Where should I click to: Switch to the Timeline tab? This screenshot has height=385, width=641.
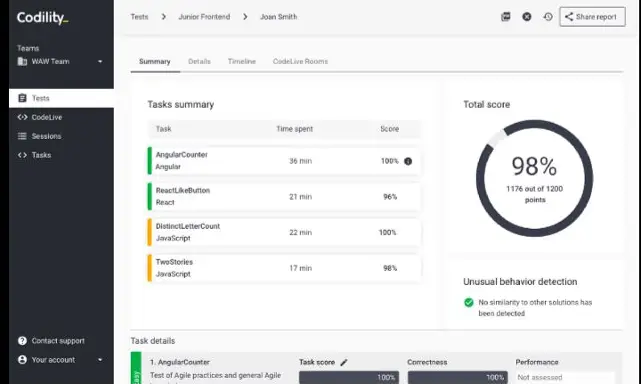[x=242, y=61]
